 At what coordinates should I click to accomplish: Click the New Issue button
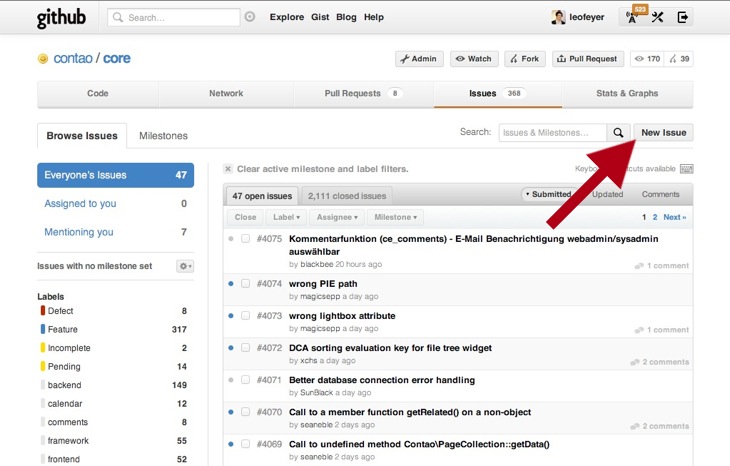(663, 133)
